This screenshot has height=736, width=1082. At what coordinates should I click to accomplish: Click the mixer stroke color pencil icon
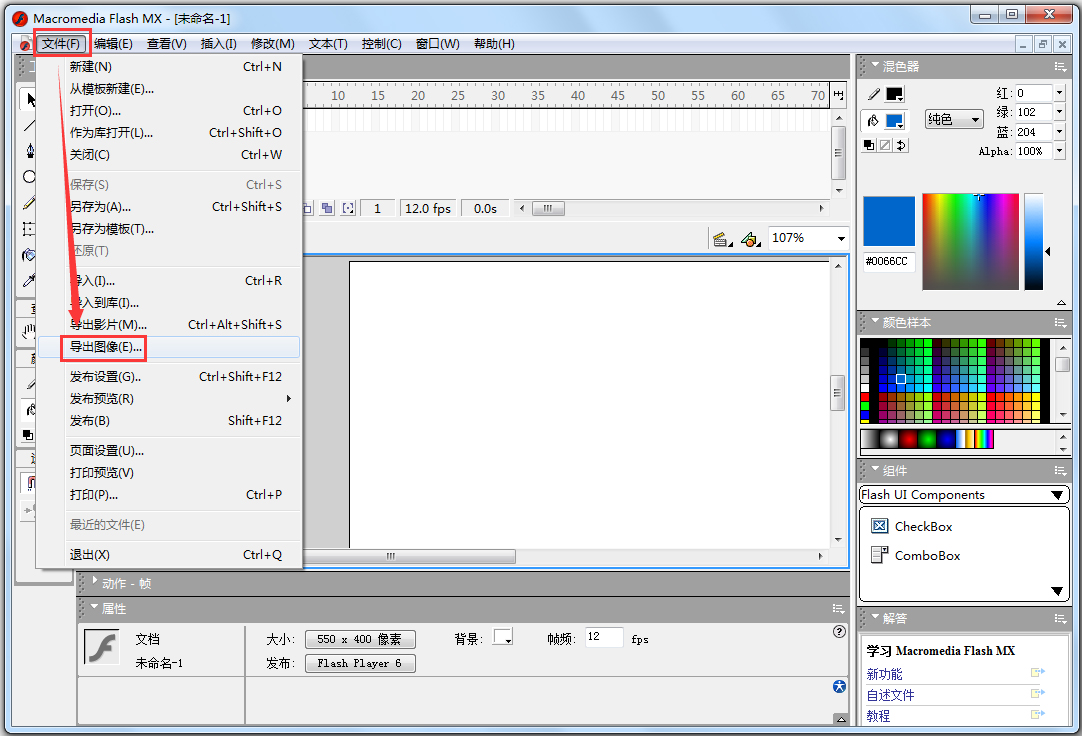874,94
